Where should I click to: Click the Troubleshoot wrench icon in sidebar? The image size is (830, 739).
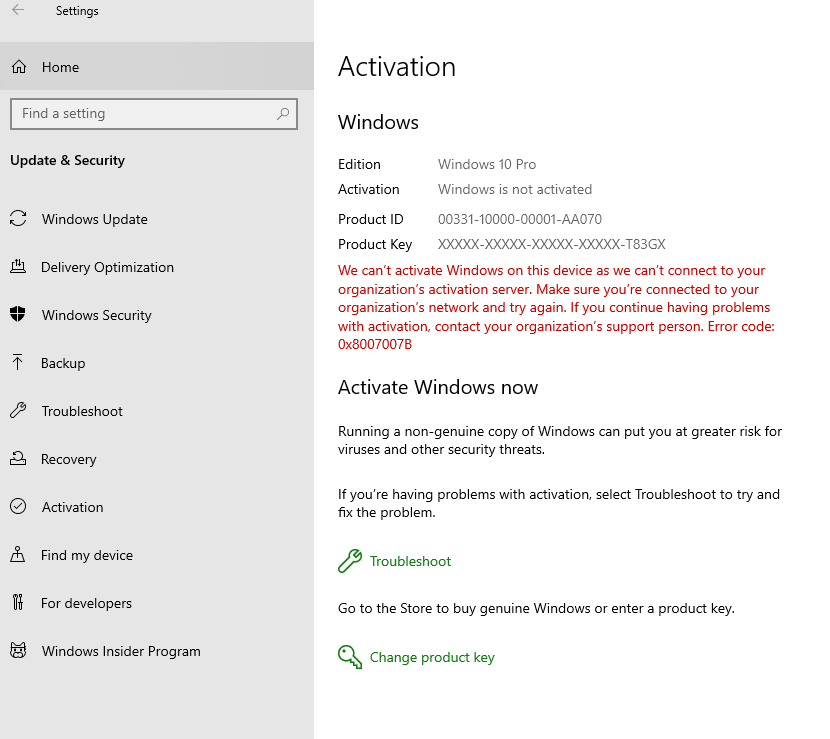[x=18, y=410]
